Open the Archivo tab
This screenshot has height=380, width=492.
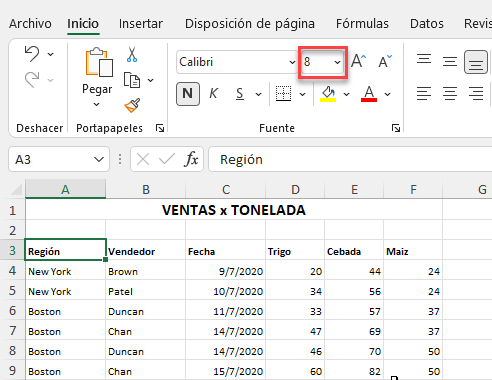tap(30, 24)
